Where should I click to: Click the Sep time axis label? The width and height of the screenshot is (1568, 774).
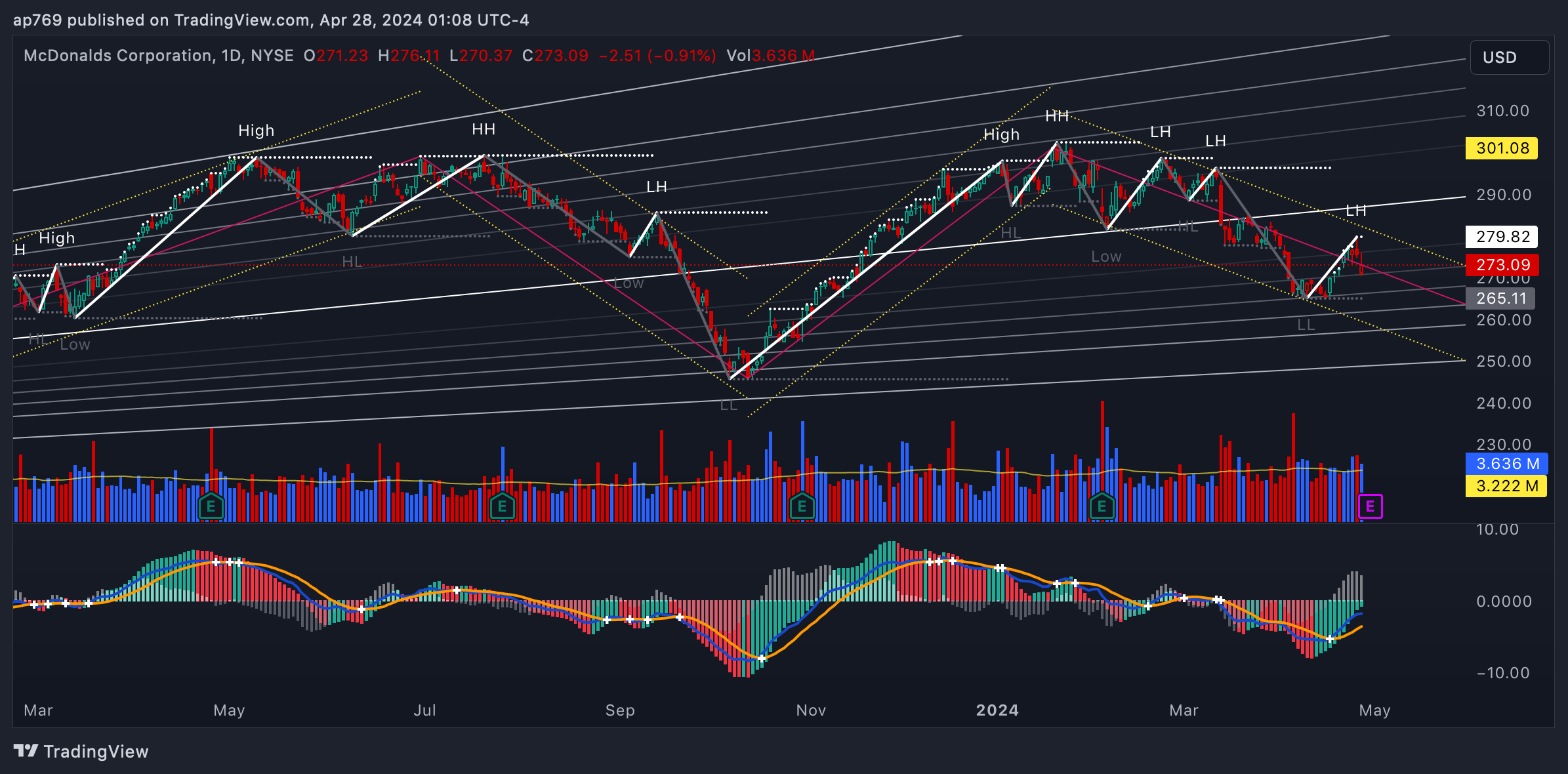(x=620, y=710)
